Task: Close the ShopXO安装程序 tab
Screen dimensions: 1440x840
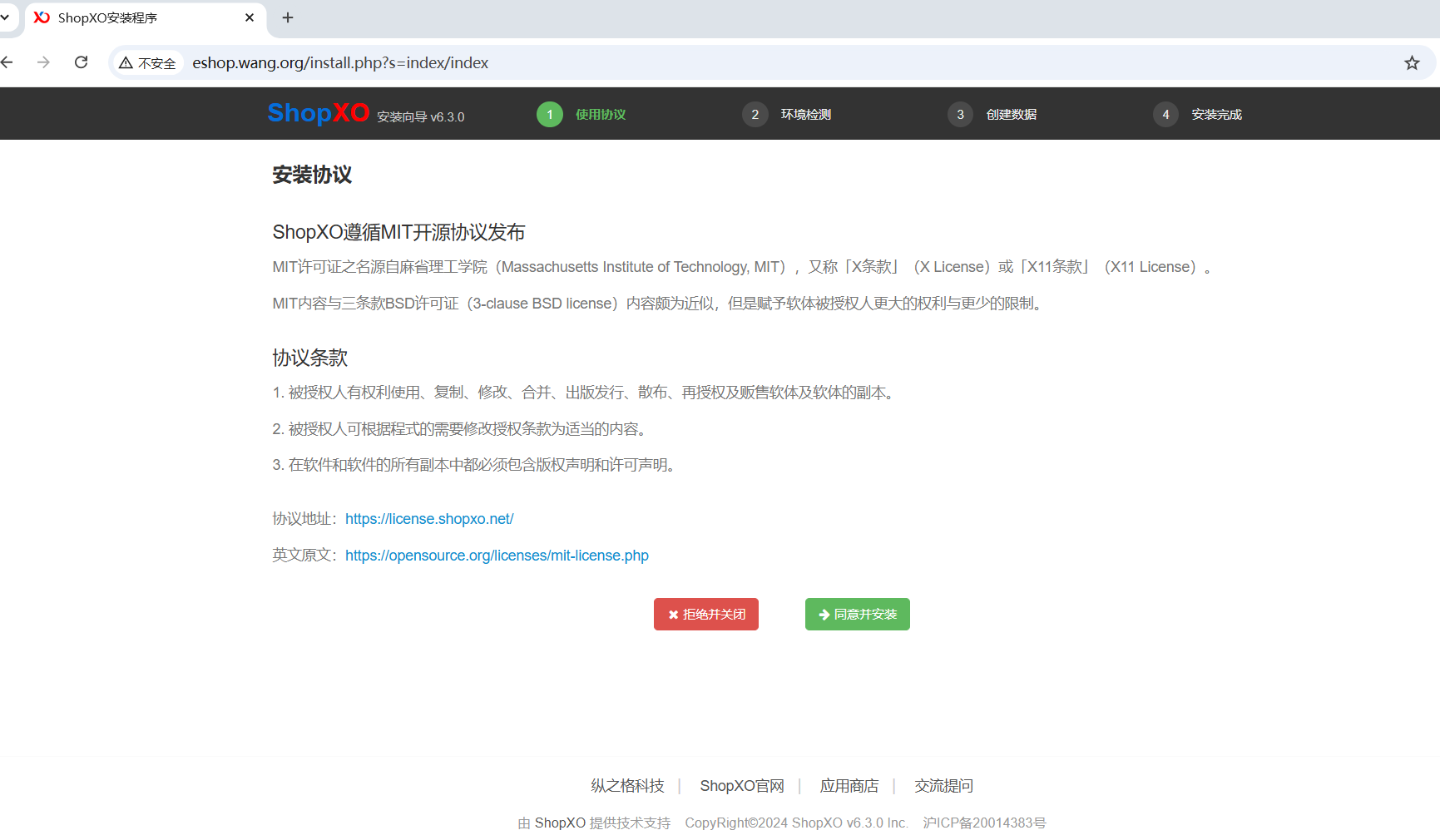Action: click(250, 17)
